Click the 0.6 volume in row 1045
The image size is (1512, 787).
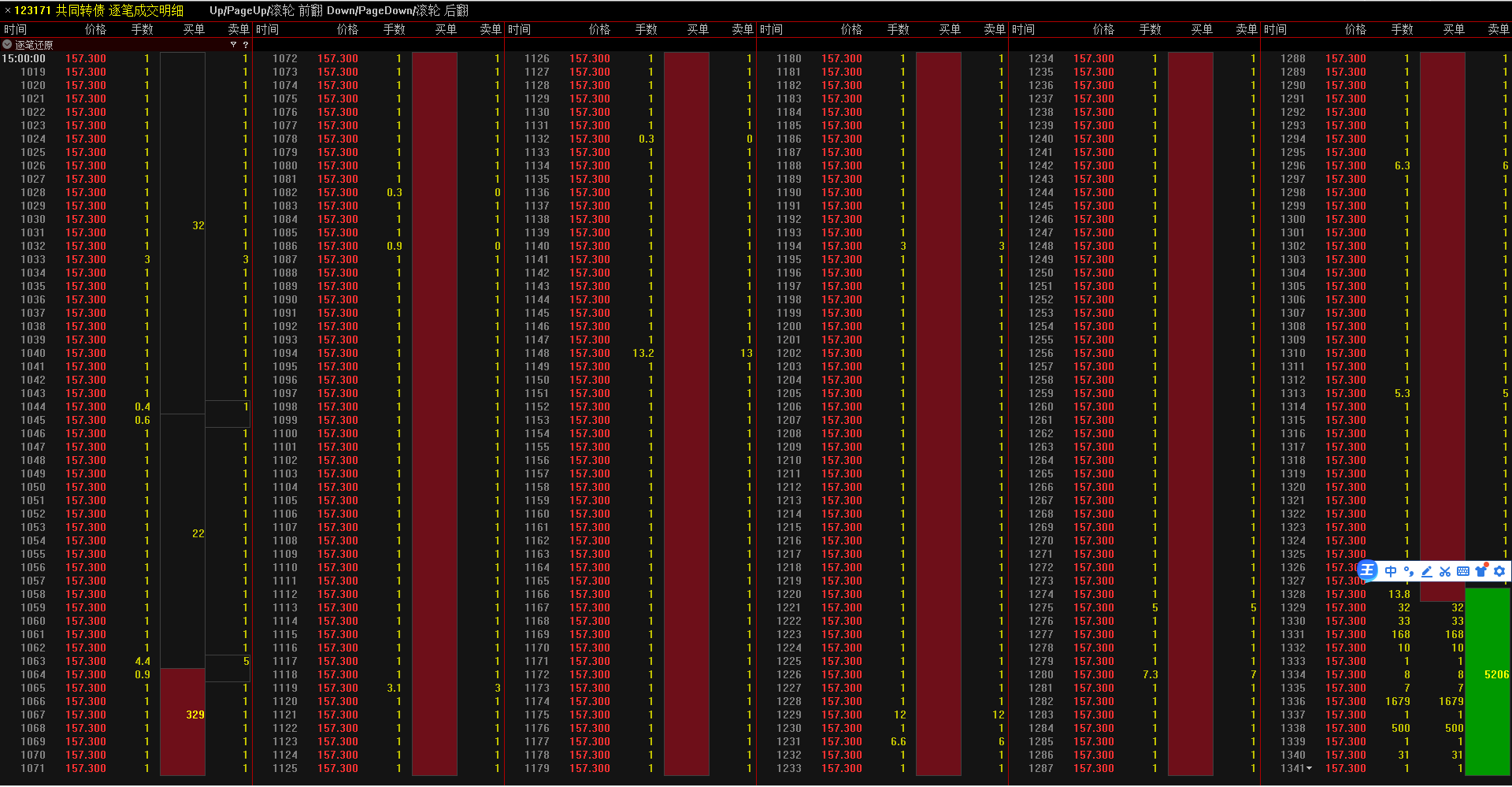[143, 421]
